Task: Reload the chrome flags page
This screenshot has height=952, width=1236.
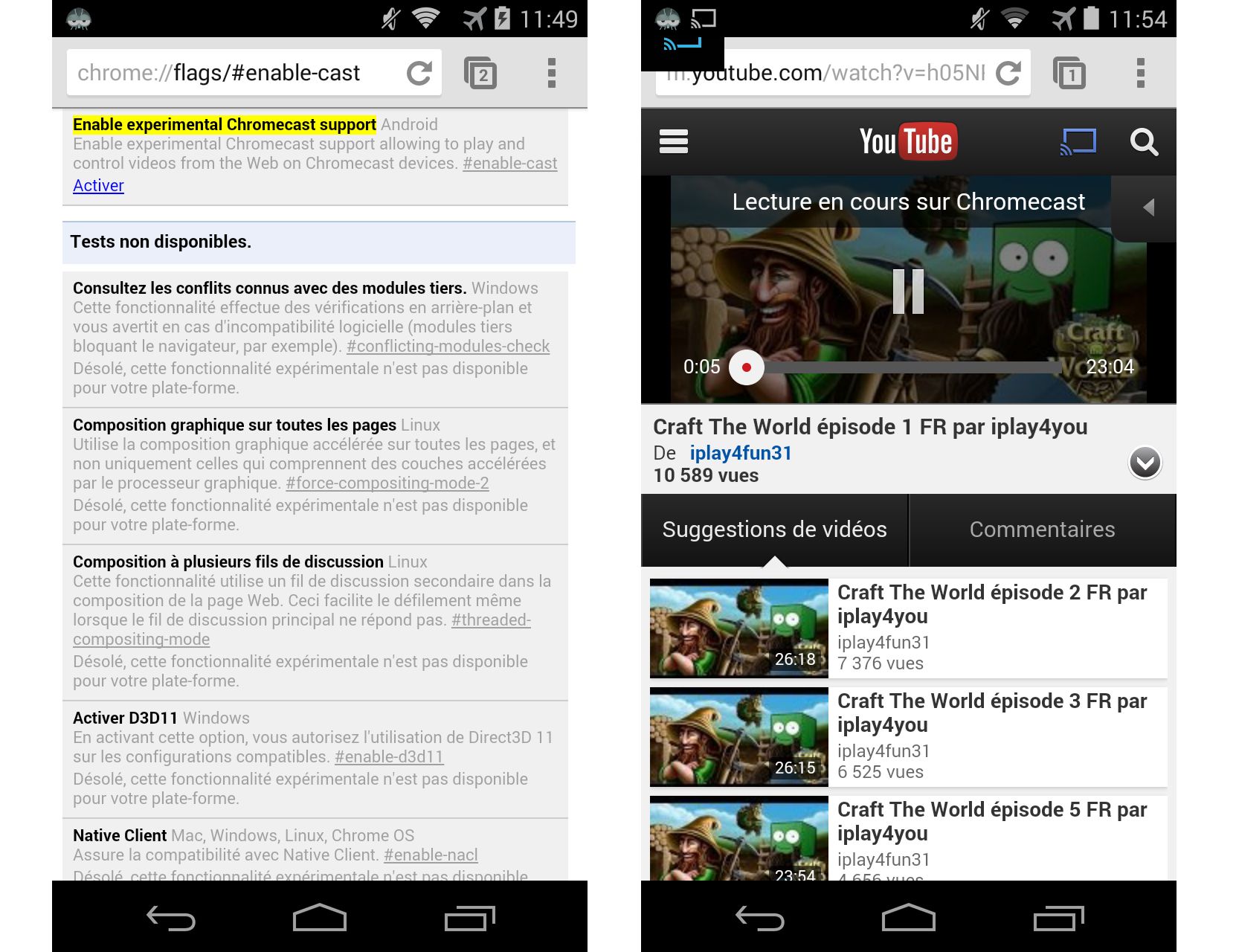Action: tap(419, 73)
